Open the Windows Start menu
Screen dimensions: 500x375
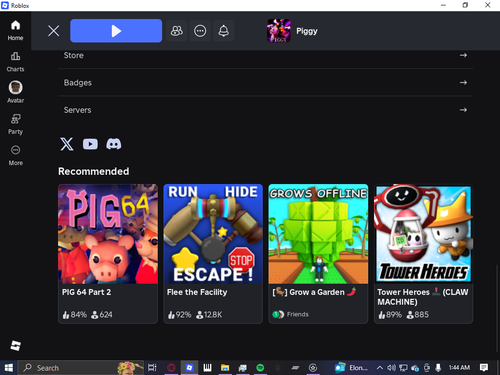click(x=9, y=368)
